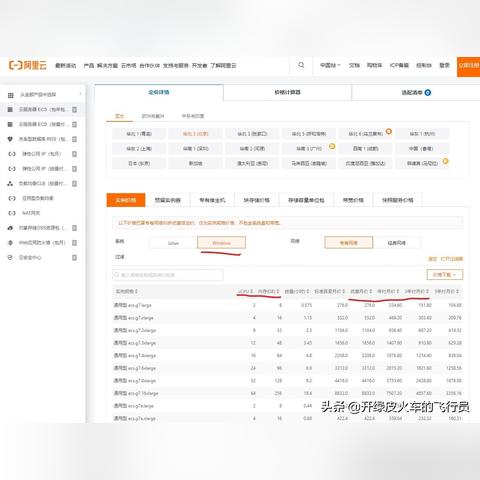The width and height of the screenshot is (480, 480).
Task: Sort by 内存(GiB) column header
Action: pyautogui.click(x=268, y=292)
